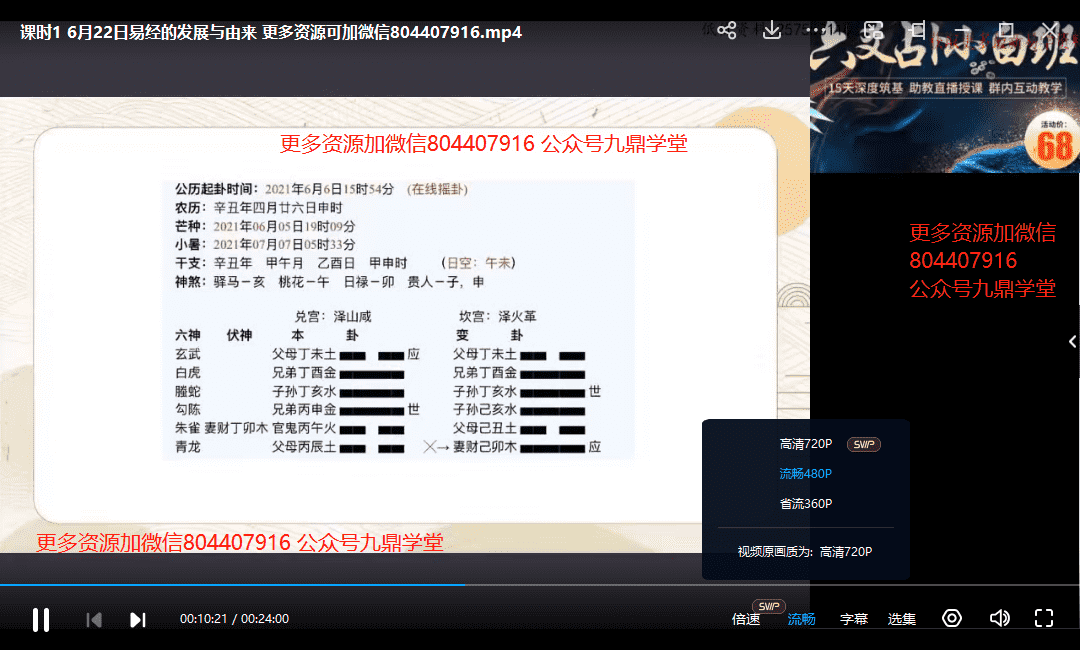
Task: Mute the video volume speaker icon
Action: point(999,618)
